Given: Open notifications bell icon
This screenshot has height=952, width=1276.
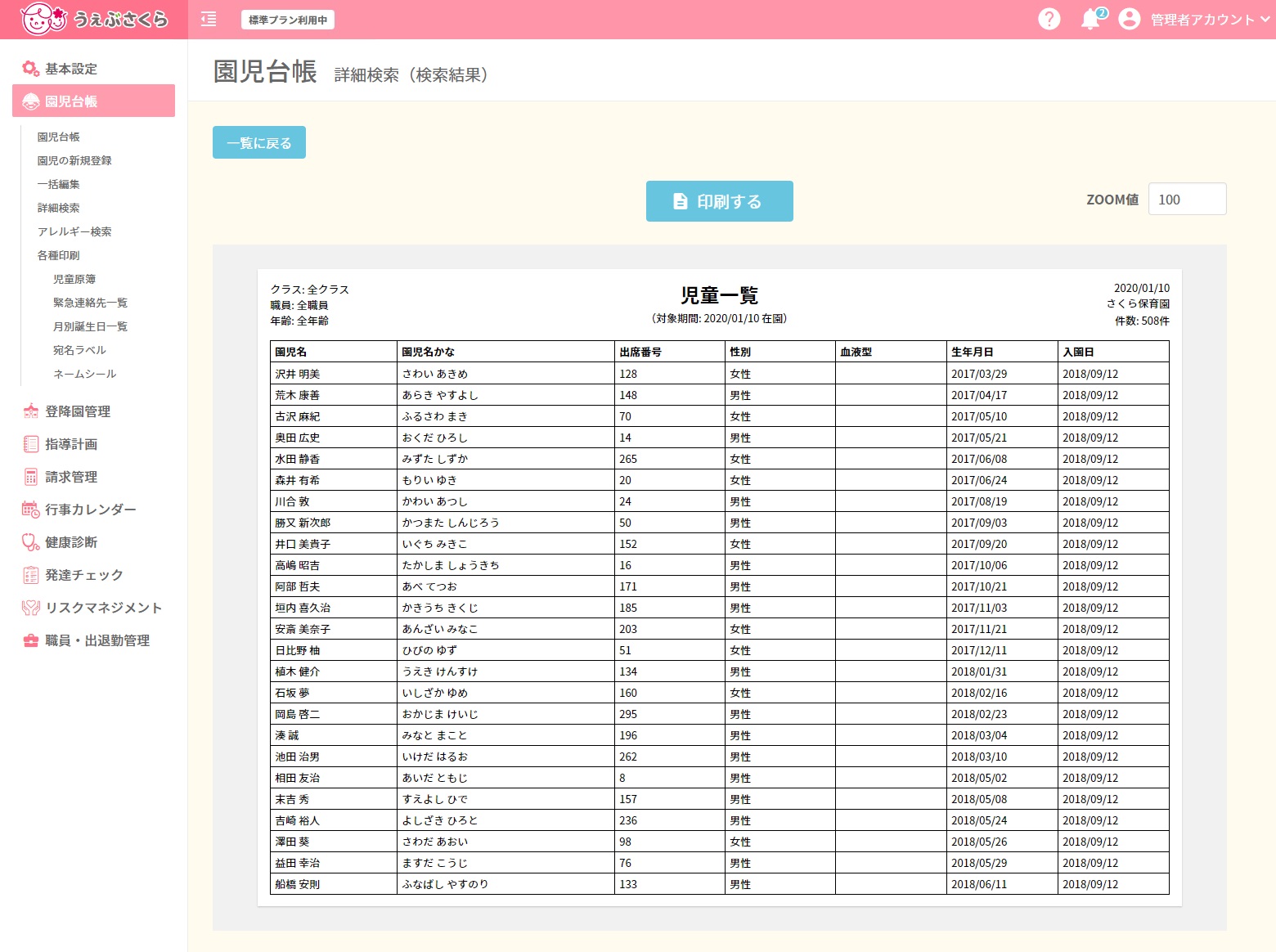Looking at the screenshot, I should (1090, 20).
